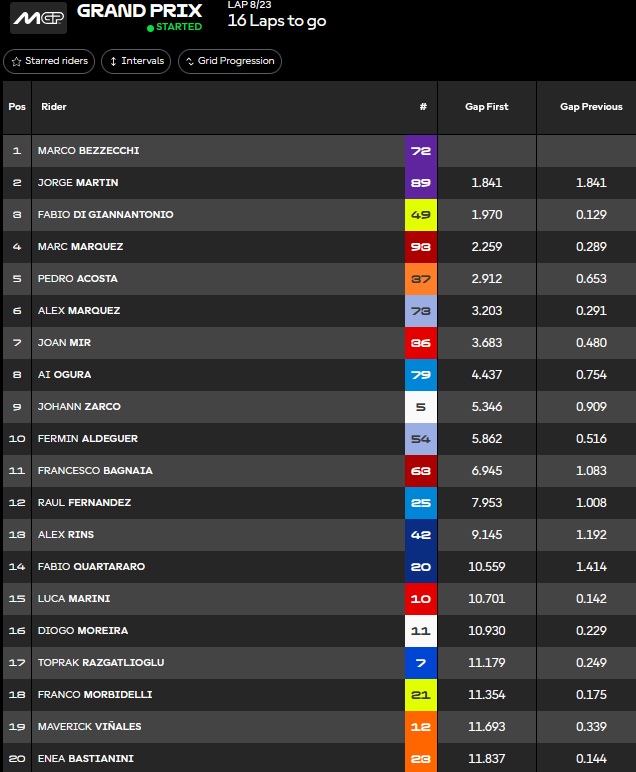Toggle the Starred riders filter
The image size is (636, 772).
pyautogui.click(x=50, y=61)
